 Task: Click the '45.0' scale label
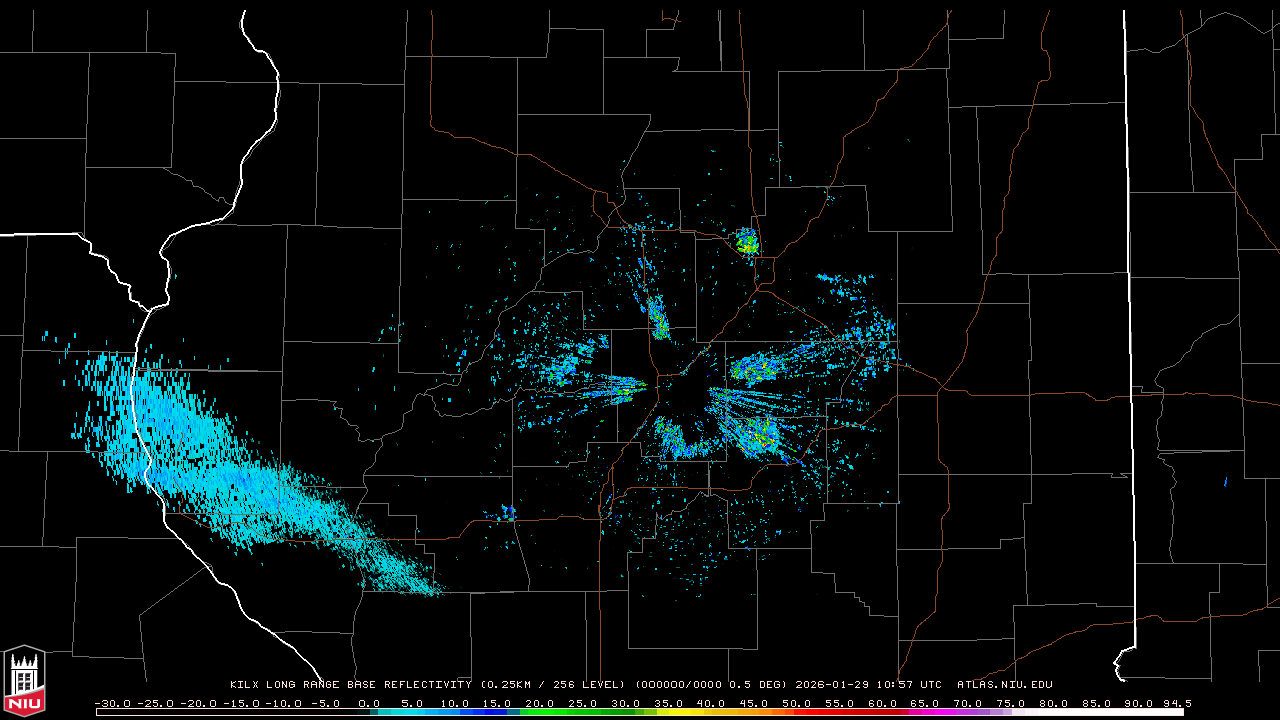tap(754, 703)
